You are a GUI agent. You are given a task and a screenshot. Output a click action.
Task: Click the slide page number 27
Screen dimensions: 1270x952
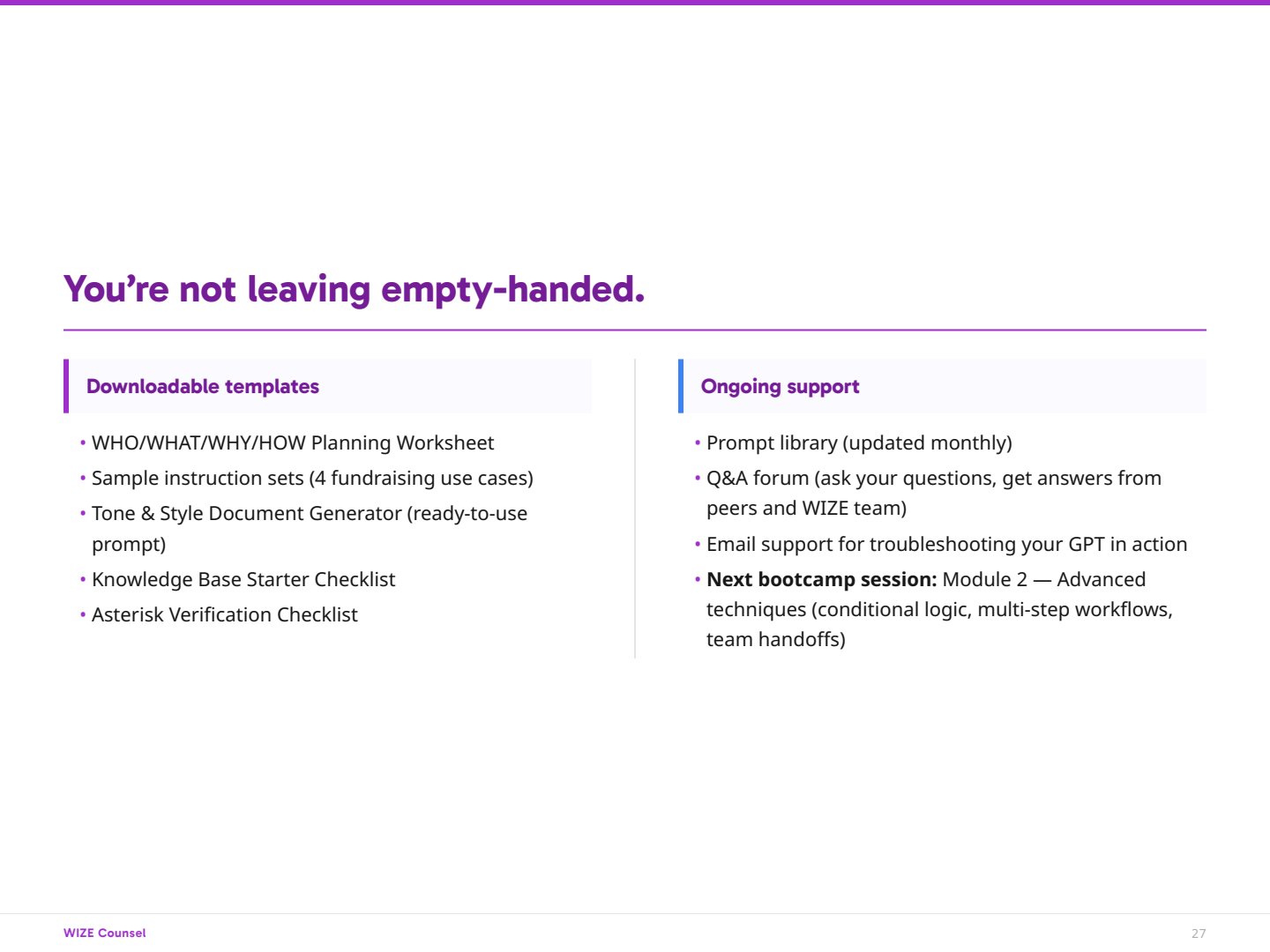[x=1199, y=933]
